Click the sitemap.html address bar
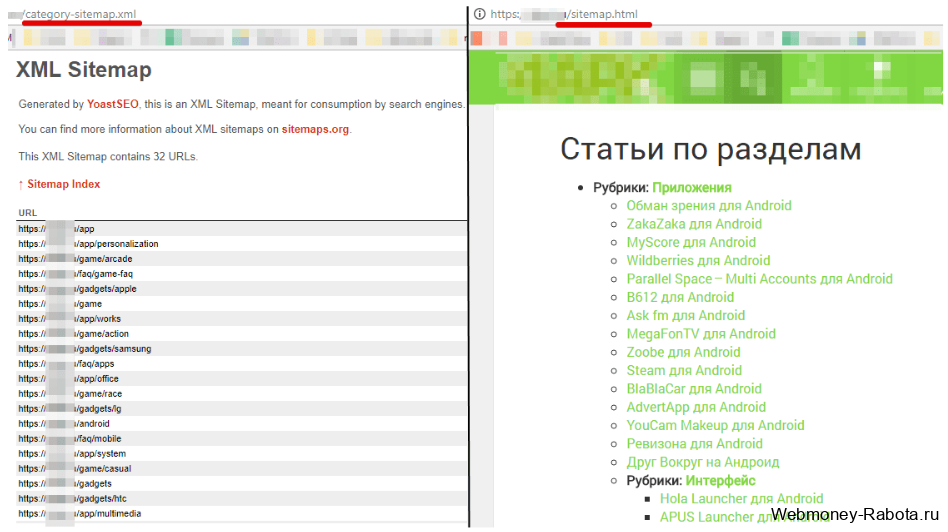This screenshot has width=948, height=532. click(563, 14)
